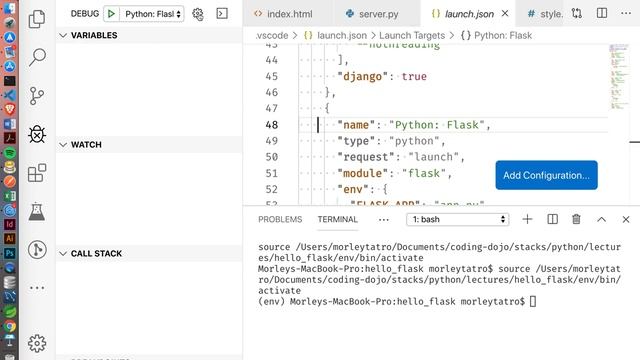640x360 pixels.
Task: Open editor More Actions ellipsis
Action: (x=626, y=13)
